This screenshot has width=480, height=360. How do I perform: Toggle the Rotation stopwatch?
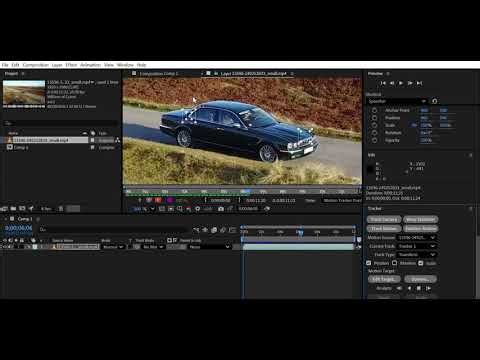(x=374, y=133)
